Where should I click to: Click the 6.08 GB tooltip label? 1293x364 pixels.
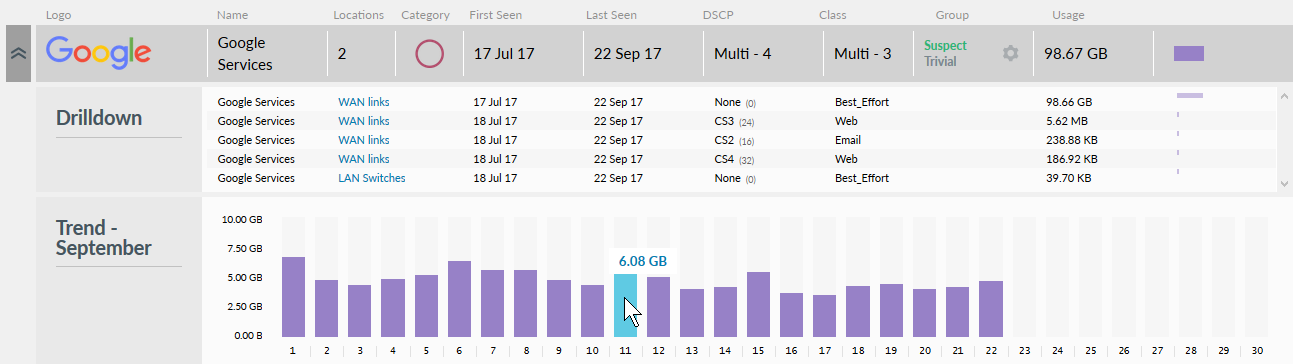643,261
